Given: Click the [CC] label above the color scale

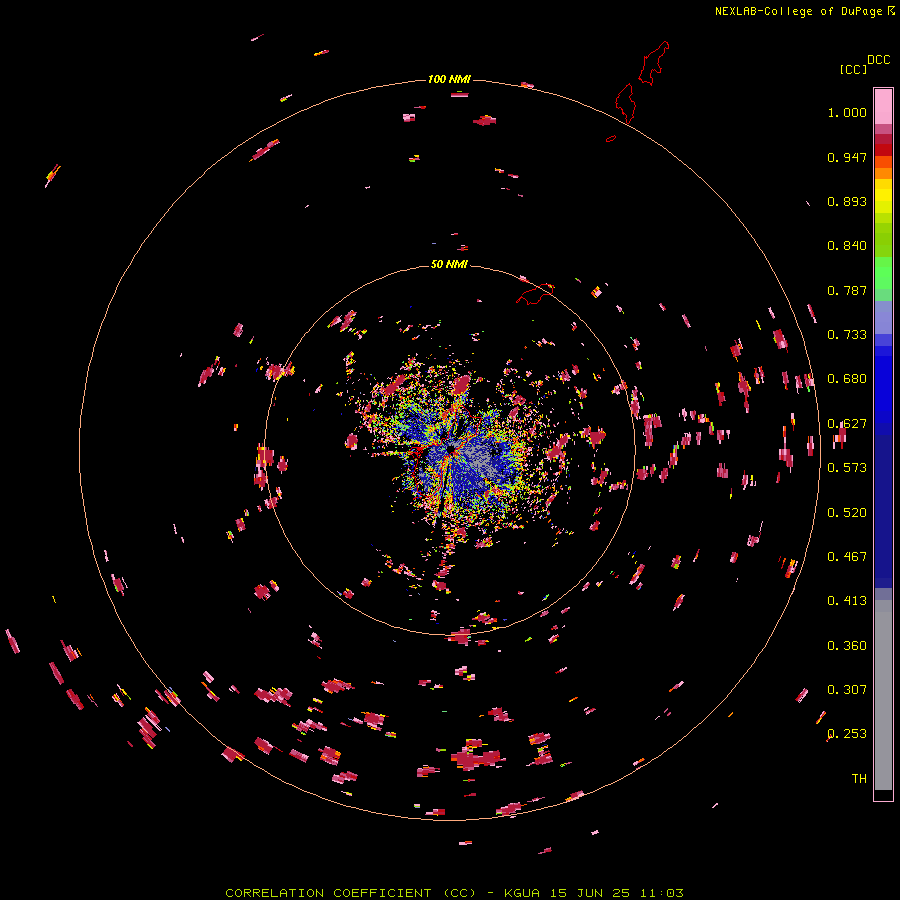Looking at the screenshot, I should pos(853,69).
